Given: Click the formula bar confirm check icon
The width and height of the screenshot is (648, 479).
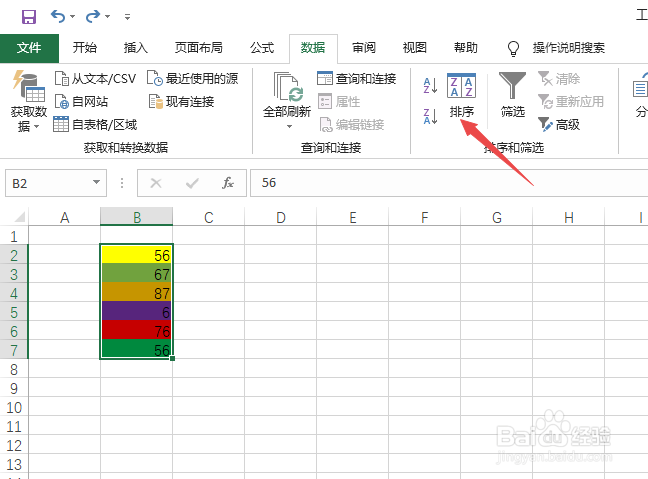Looking at the screenshot, I should pyautogui.click(x=192, y=183).
